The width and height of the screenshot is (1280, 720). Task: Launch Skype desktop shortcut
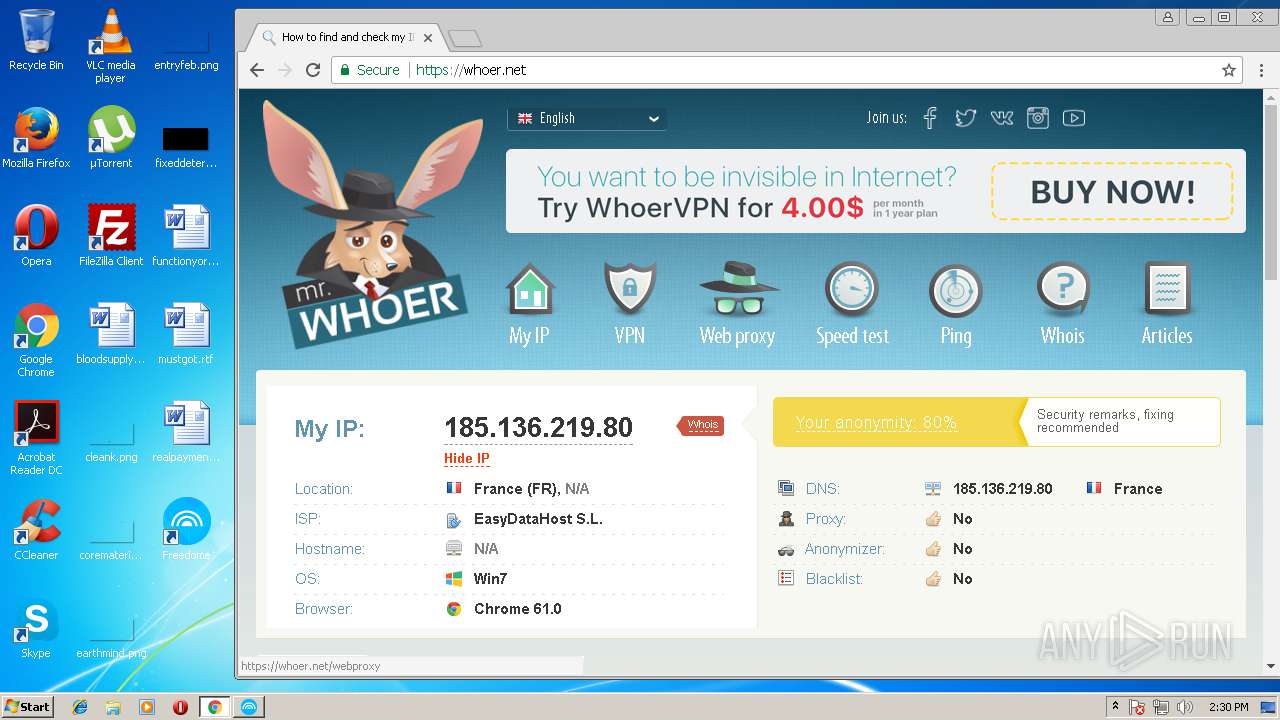point(36,628)
